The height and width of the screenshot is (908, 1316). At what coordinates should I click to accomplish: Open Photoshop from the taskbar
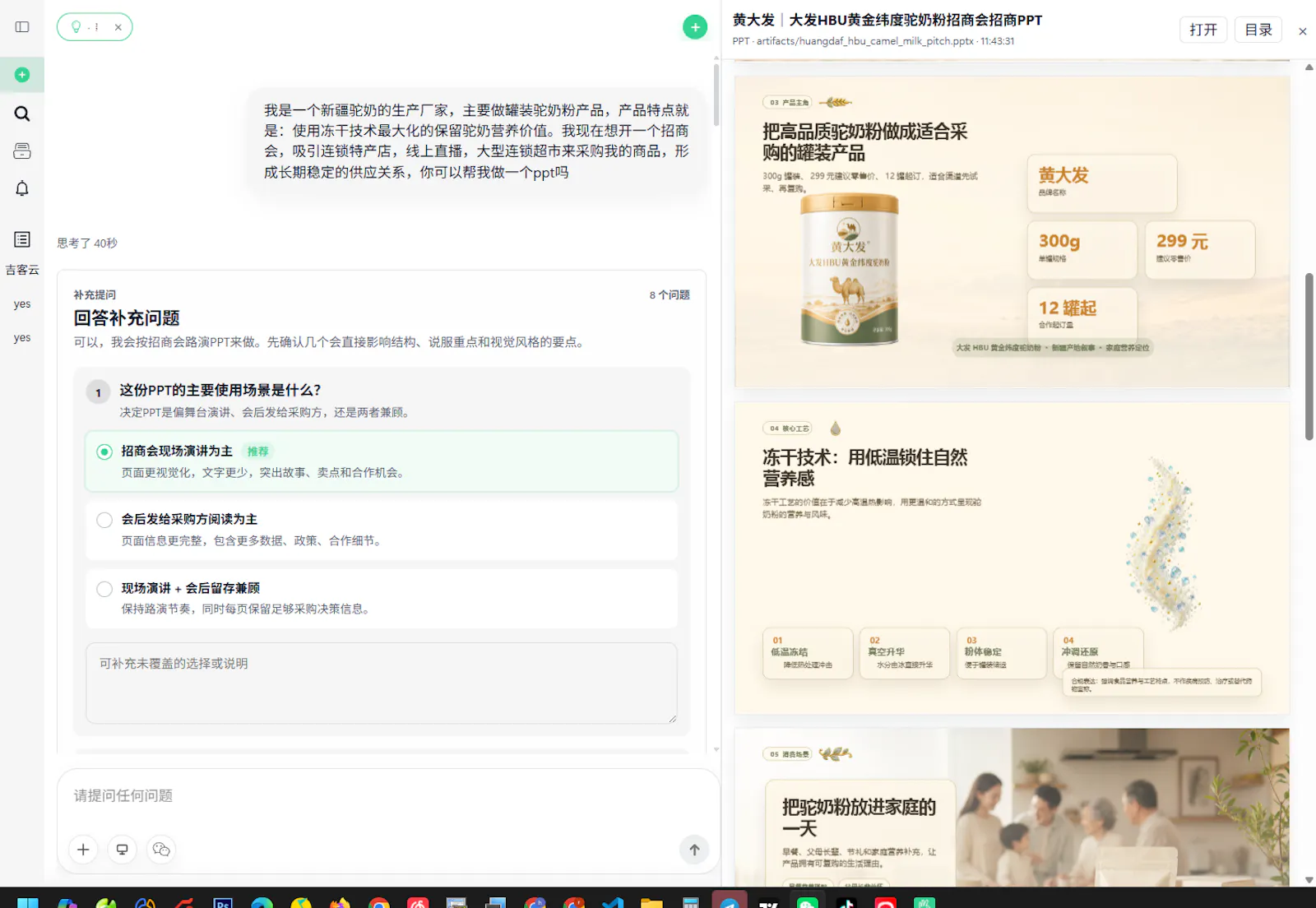[x=223, y=902]
